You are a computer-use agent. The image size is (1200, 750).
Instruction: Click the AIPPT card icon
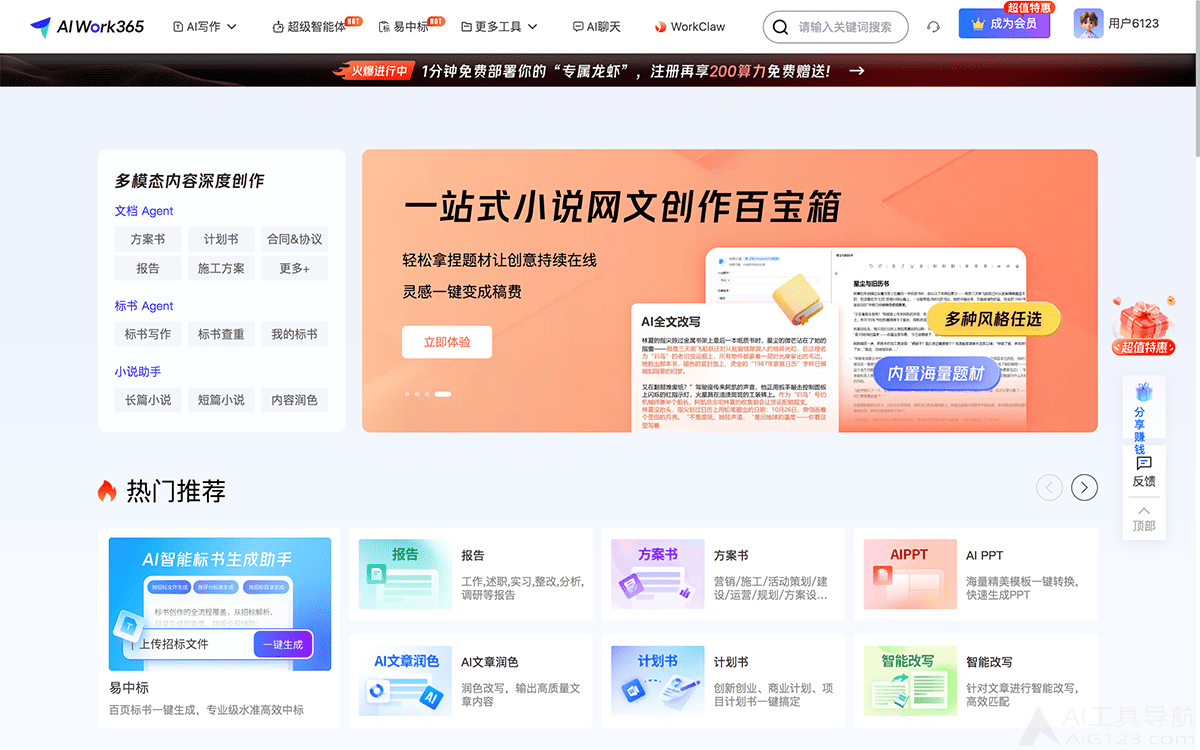point(909,574)
